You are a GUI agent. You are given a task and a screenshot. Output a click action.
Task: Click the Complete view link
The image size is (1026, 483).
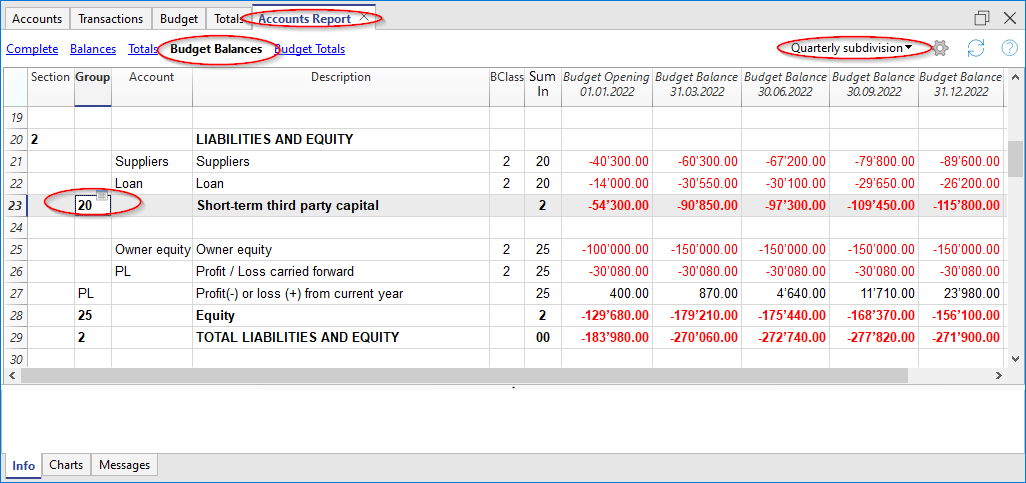[x=32, y=49]
